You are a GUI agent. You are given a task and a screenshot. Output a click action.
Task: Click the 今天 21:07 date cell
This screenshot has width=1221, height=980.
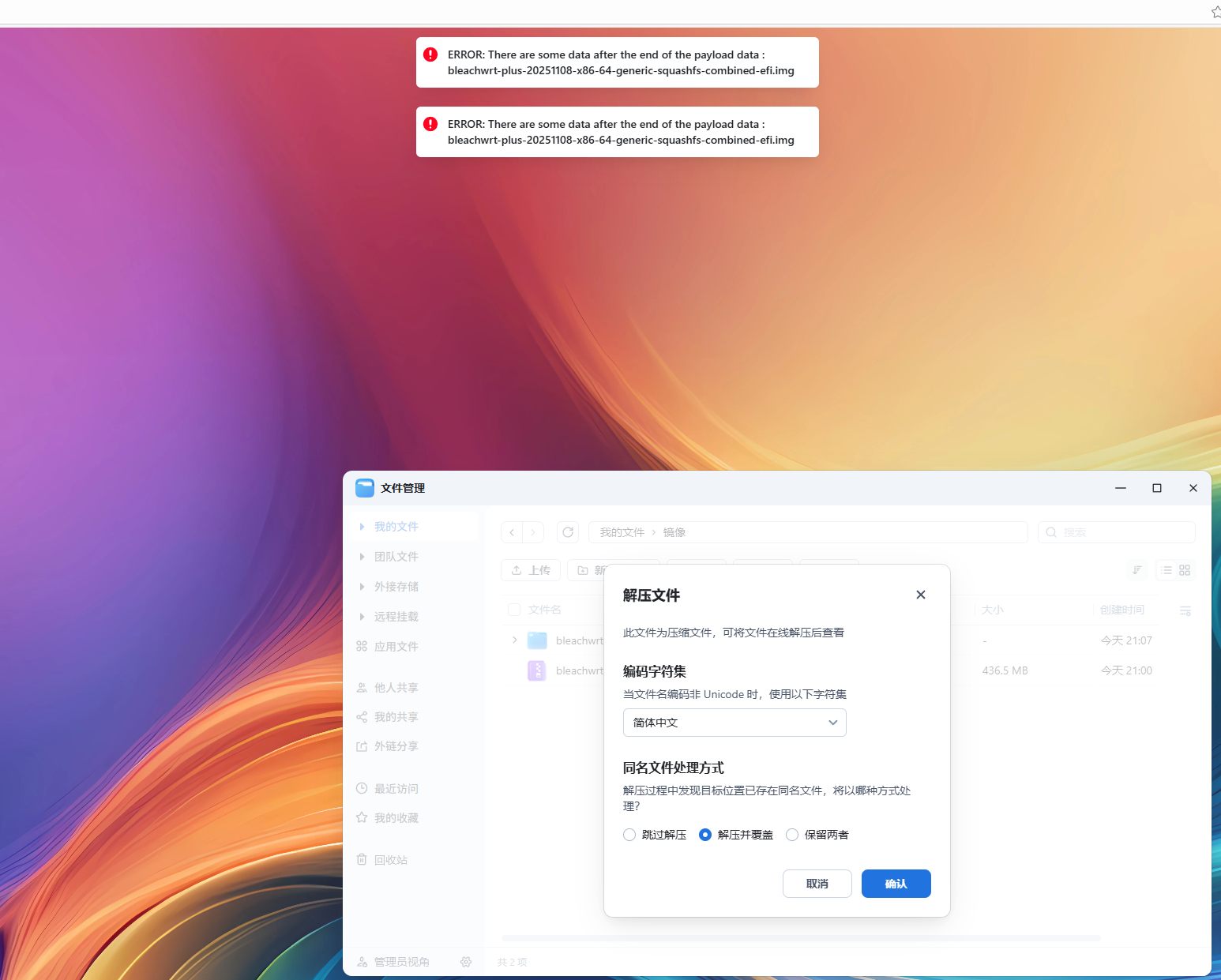point(1127,640)
